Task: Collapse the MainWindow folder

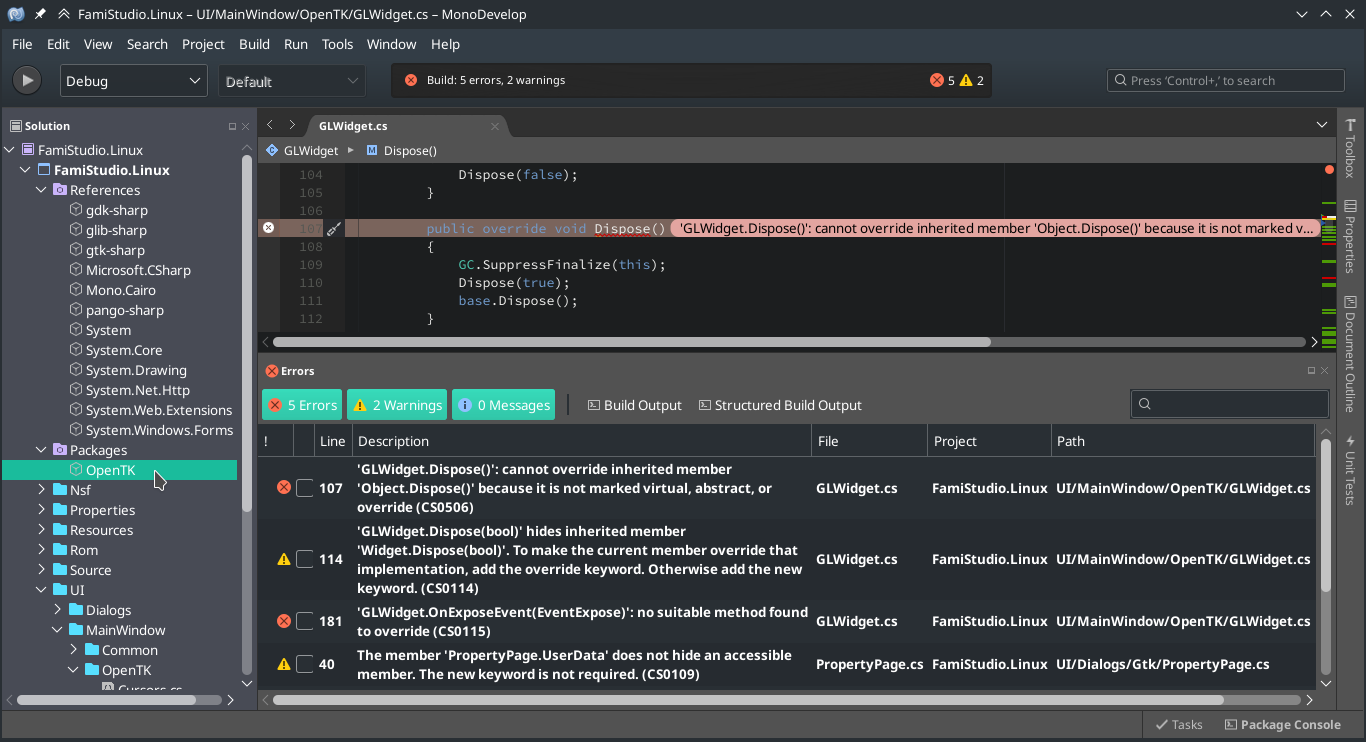Action: tap(57, 630)
